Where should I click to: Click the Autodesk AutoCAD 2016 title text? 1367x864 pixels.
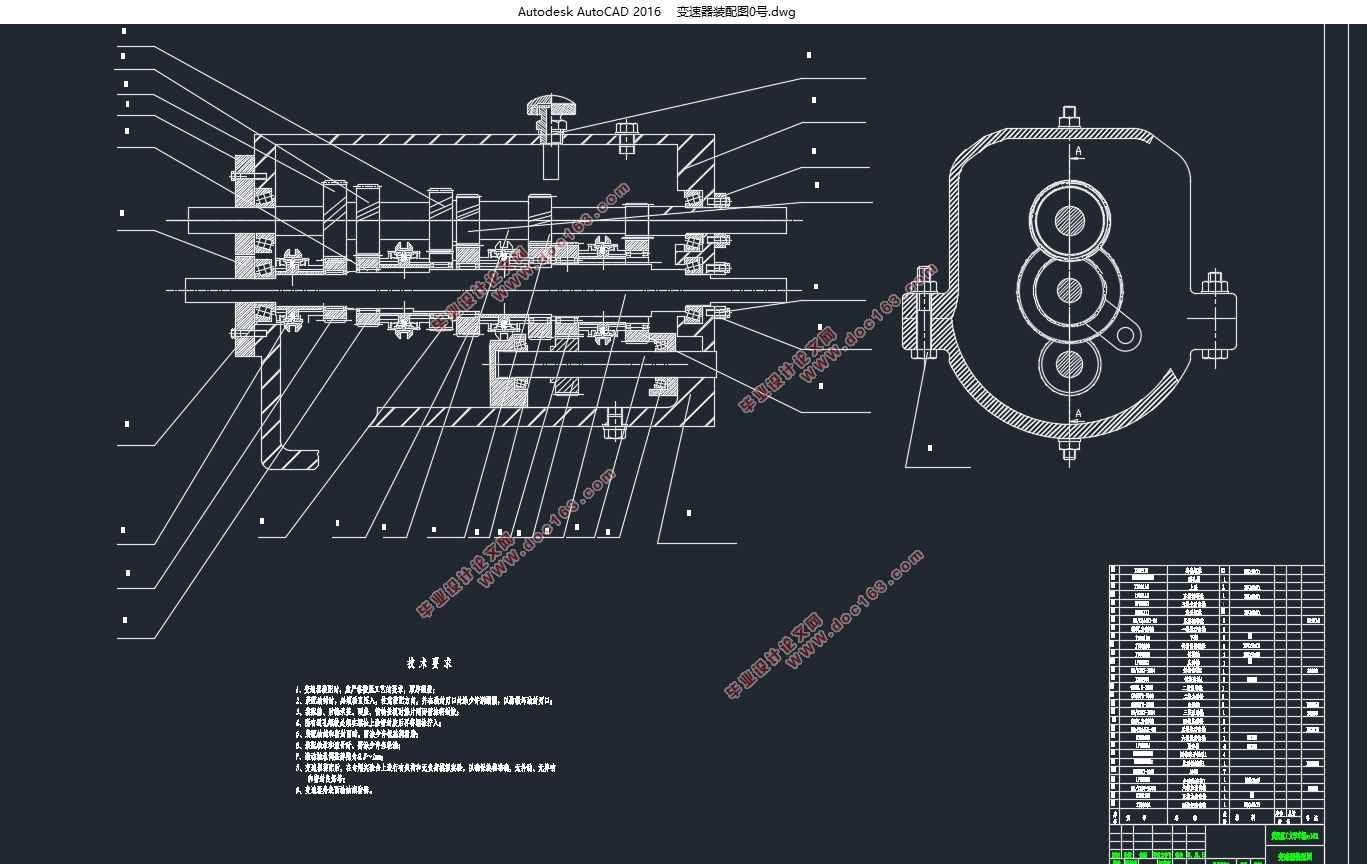click(x=589, y=12)
